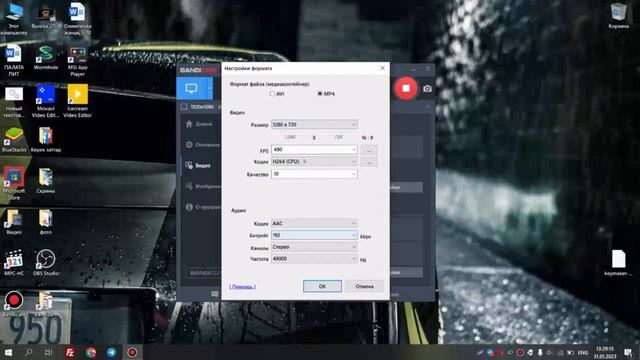Click the ellipsis button next to video codec

coord(369,162)
